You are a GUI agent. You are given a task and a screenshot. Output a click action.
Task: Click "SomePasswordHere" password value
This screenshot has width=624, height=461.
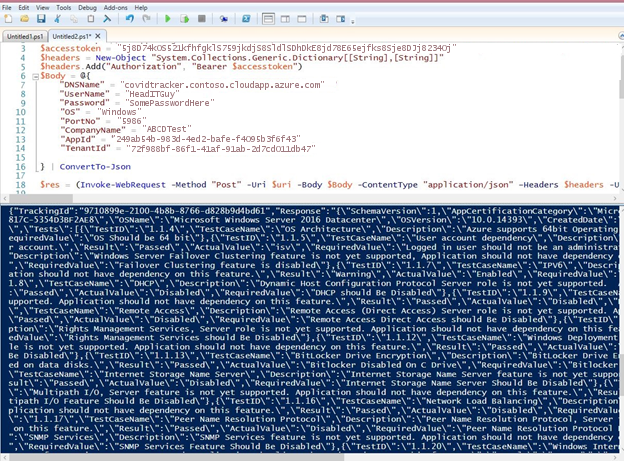pyautogui.click(x=170, y=103)
